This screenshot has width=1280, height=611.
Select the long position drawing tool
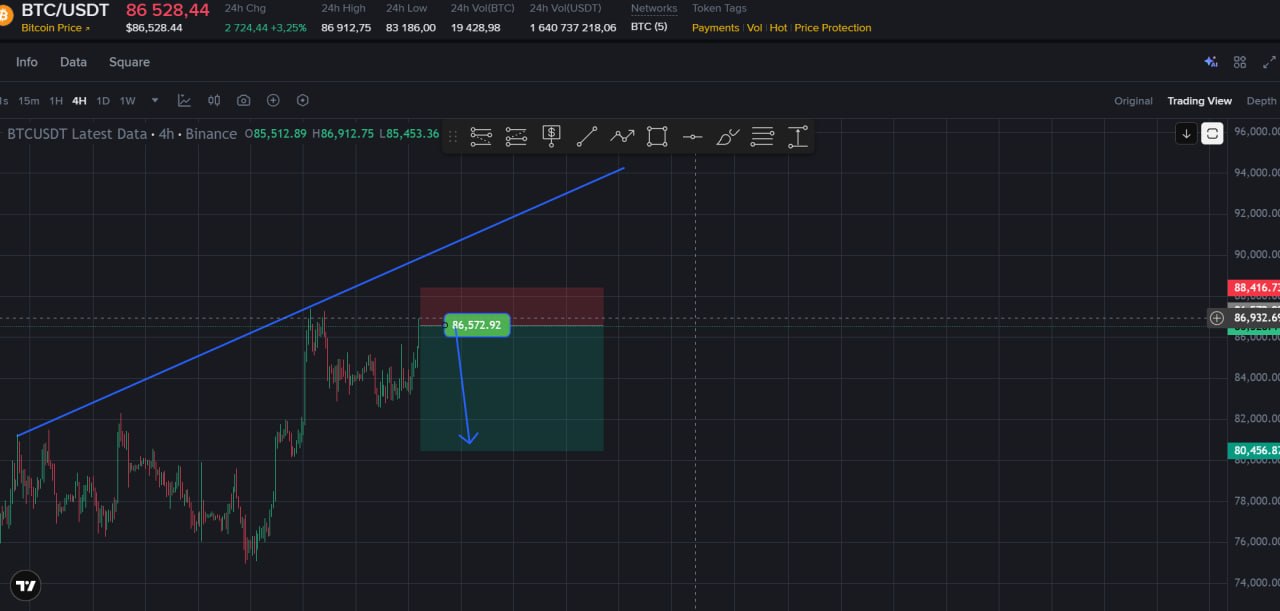(x=481, y=137)
